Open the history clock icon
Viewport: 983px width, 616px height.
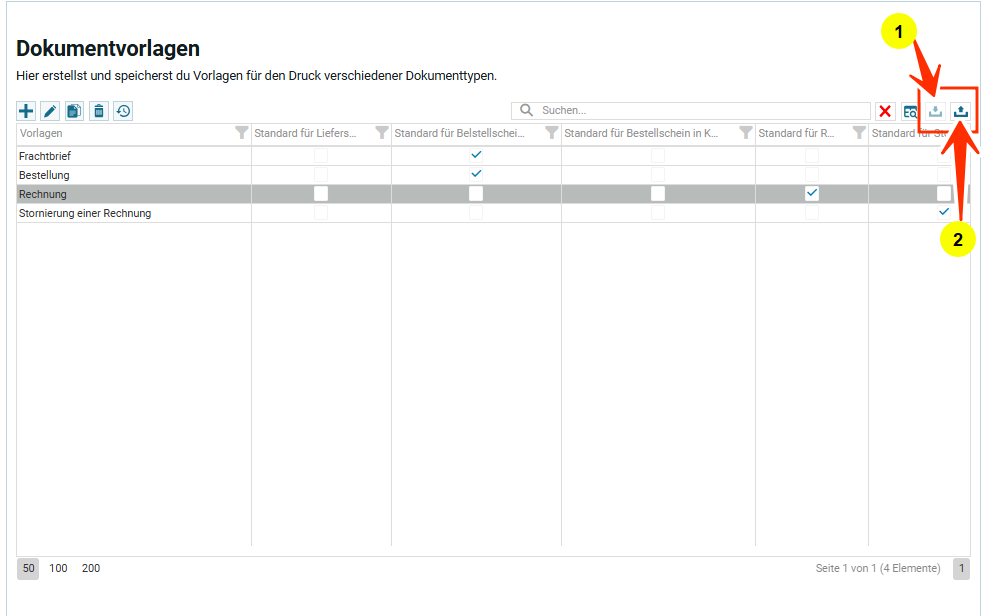coord(123,111)
